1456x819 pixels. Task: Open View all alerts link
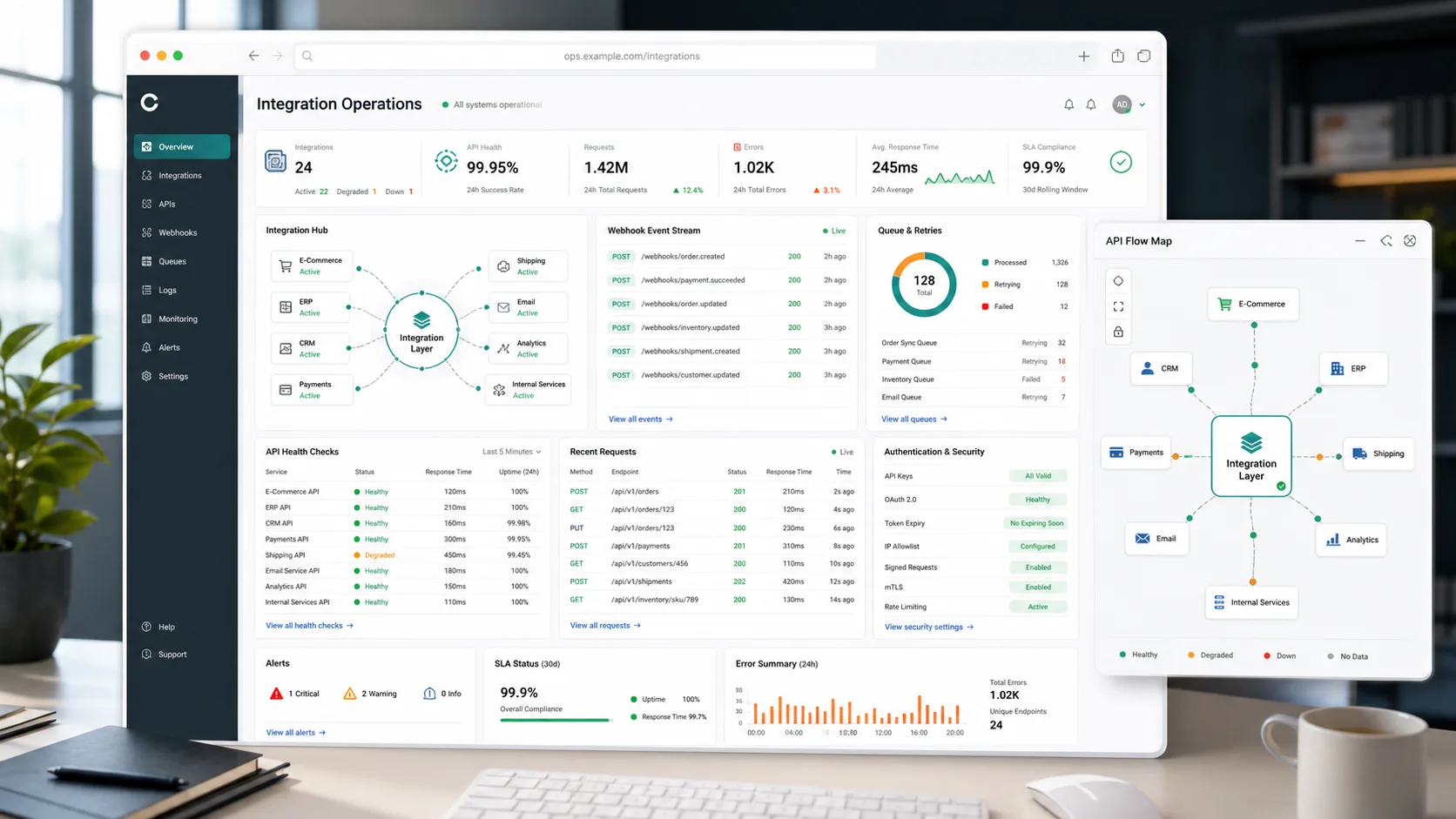[x=296, y=732]
